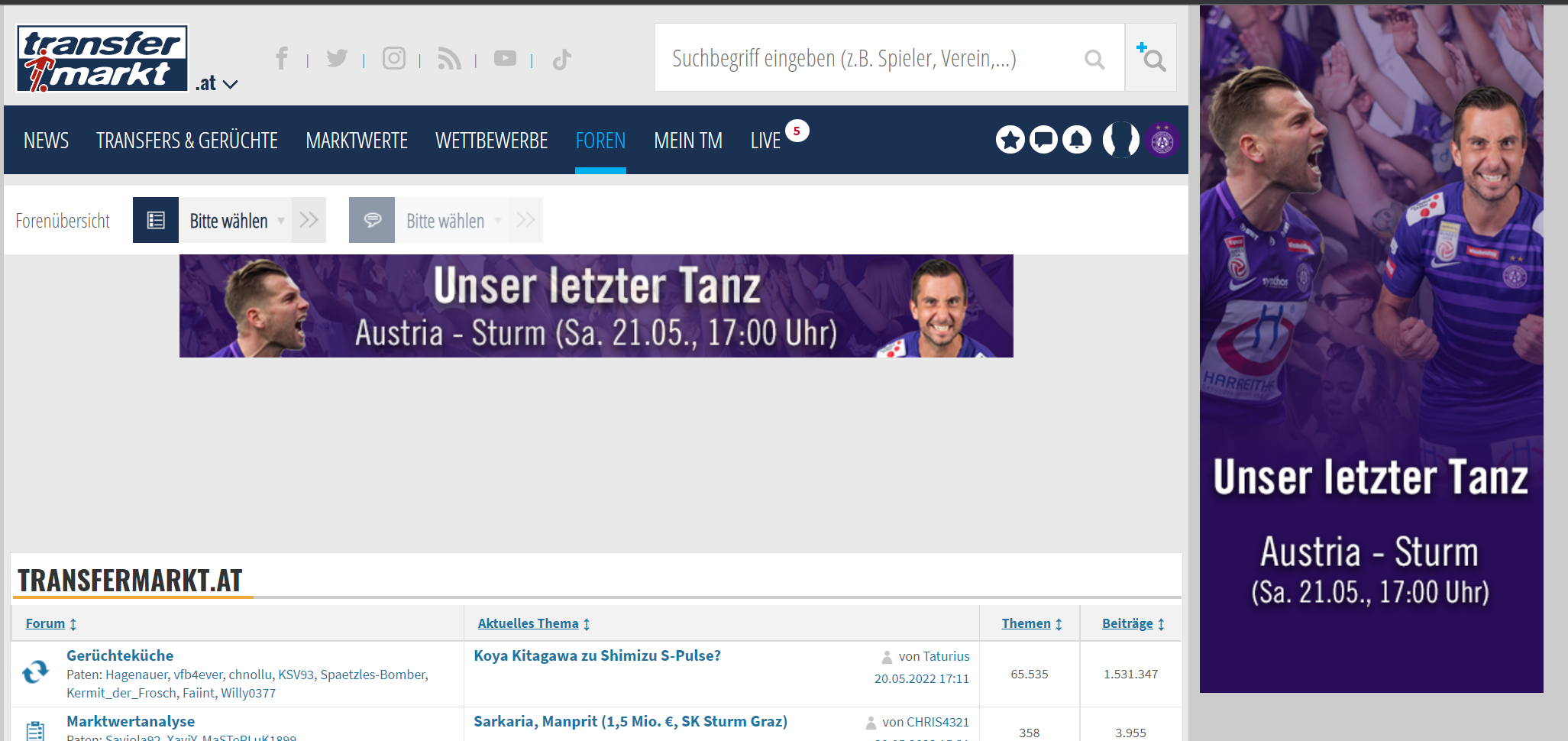Click the Gerüchteküche refresh arrows icon

click(35, 672)
